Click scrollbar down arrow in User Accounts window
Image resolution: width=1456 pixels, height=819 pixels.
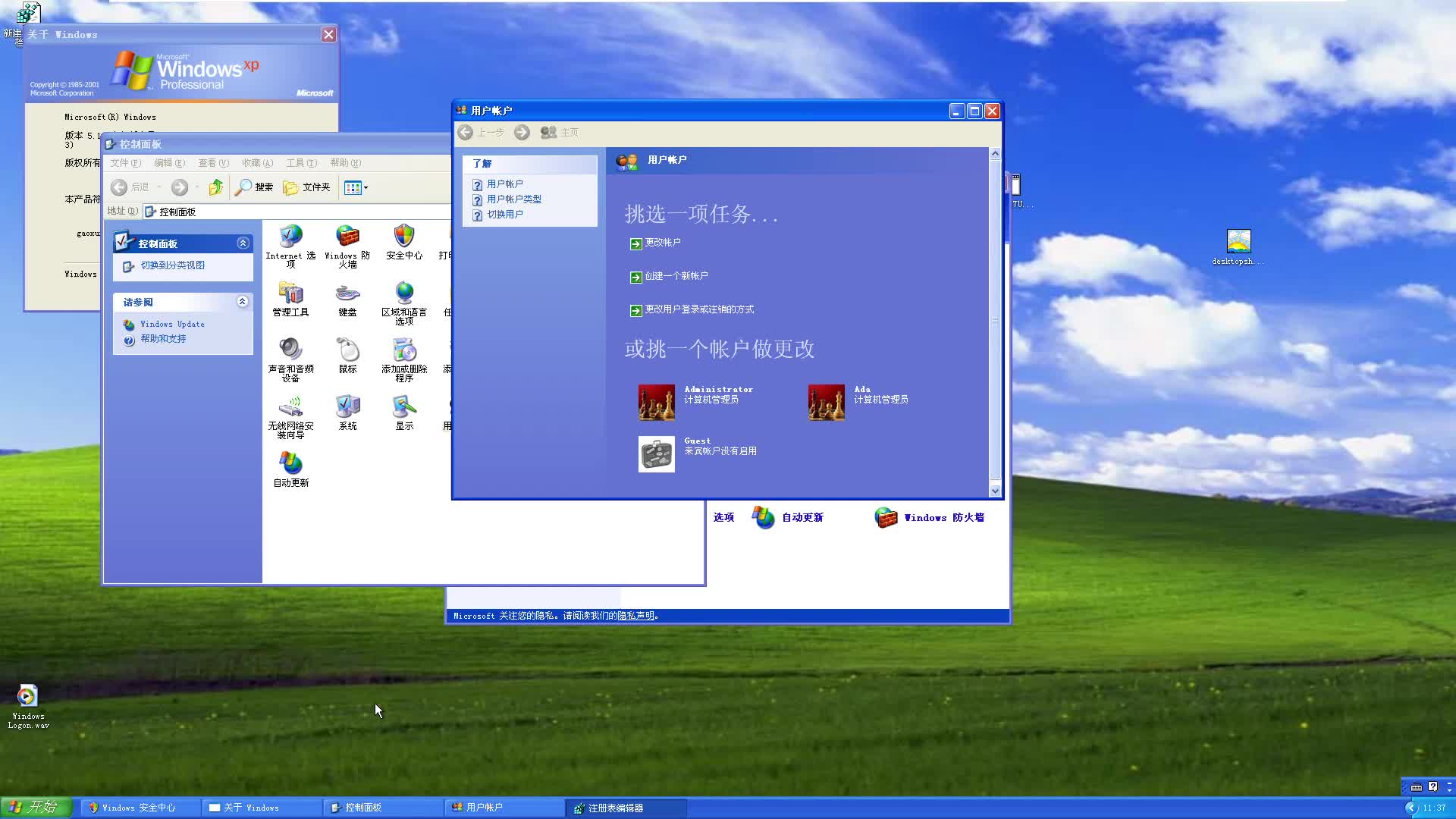coord(995,491)
